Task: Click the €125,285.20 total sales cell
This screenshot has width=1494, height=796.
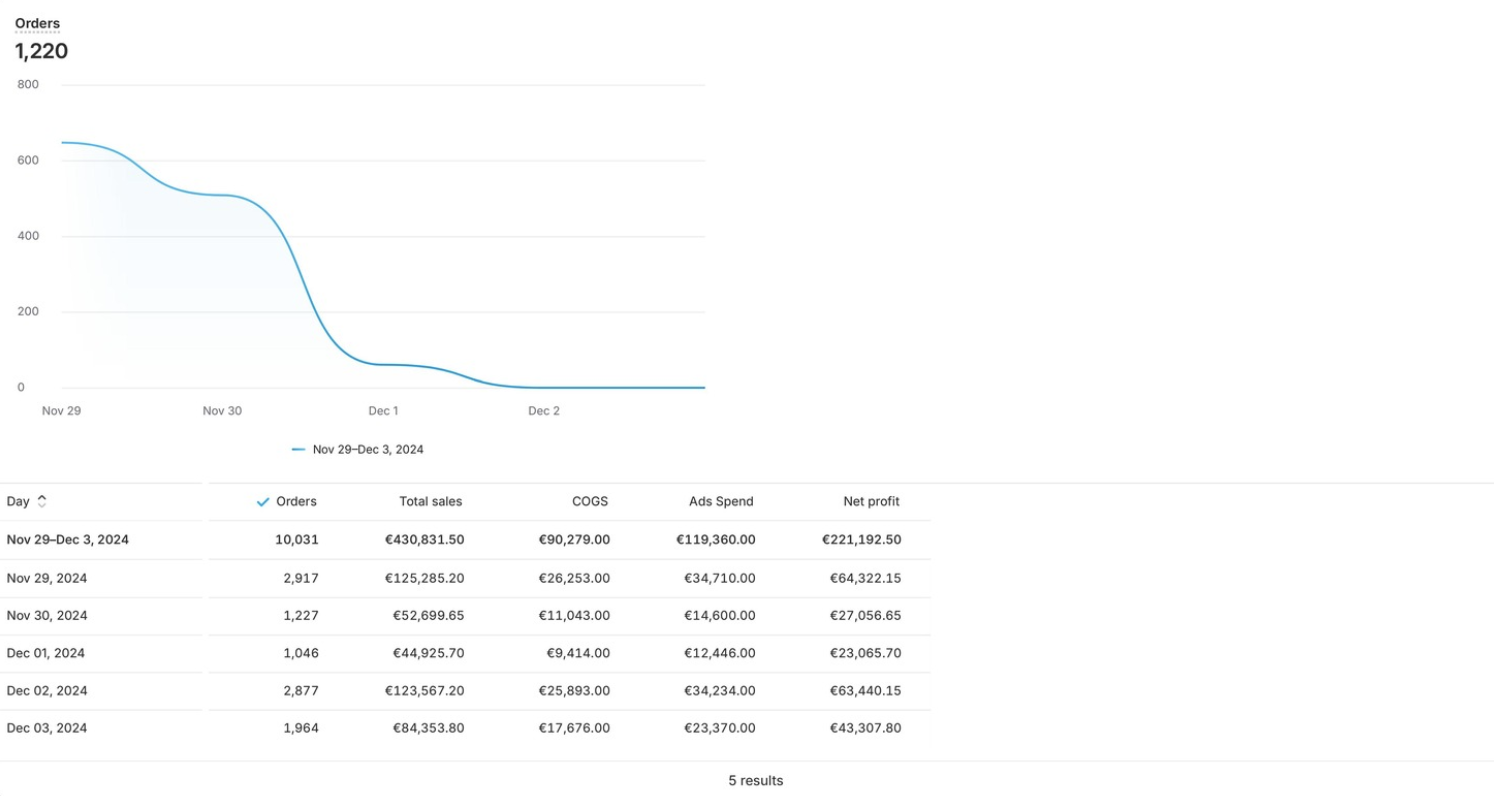Action: click(x=424, y=578)
